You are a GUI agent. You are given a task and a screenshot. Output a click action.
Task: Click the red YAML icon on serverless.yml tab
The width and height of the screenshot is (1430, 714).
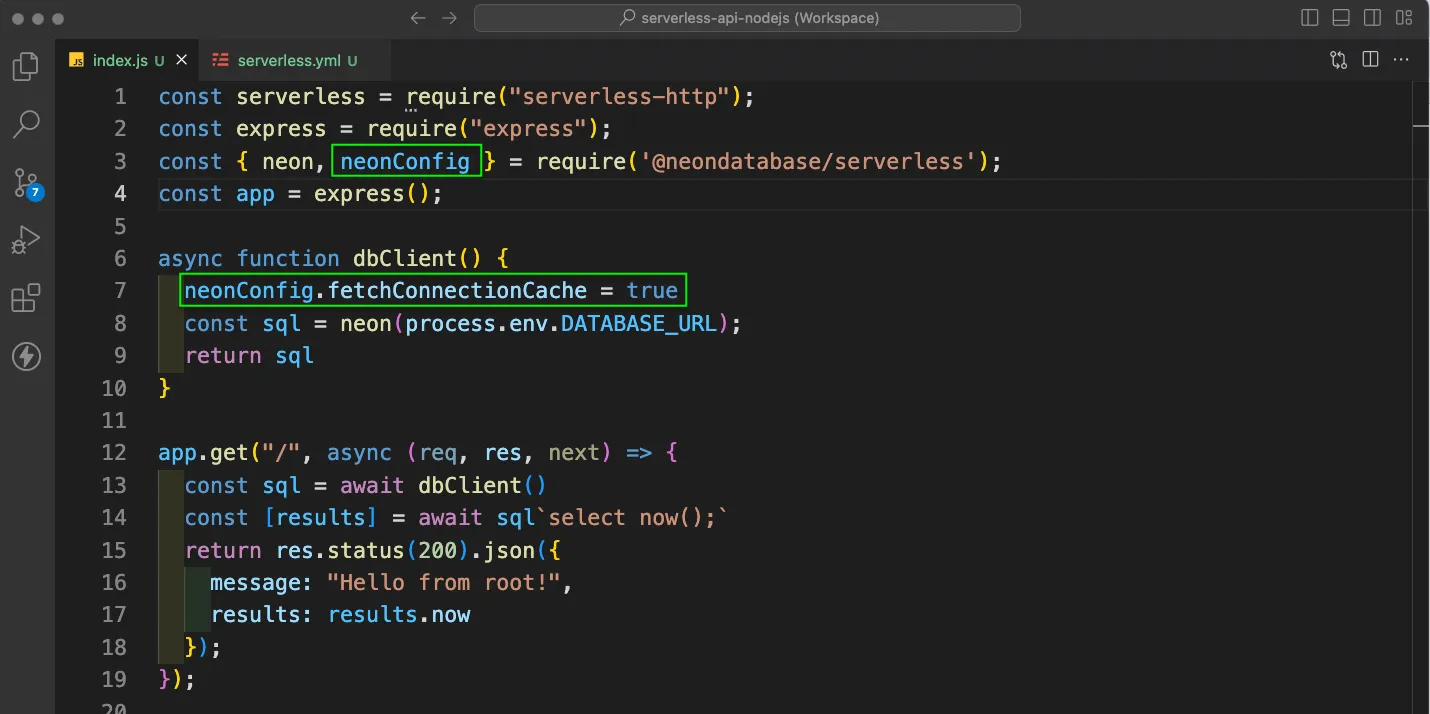coord(221,60)
